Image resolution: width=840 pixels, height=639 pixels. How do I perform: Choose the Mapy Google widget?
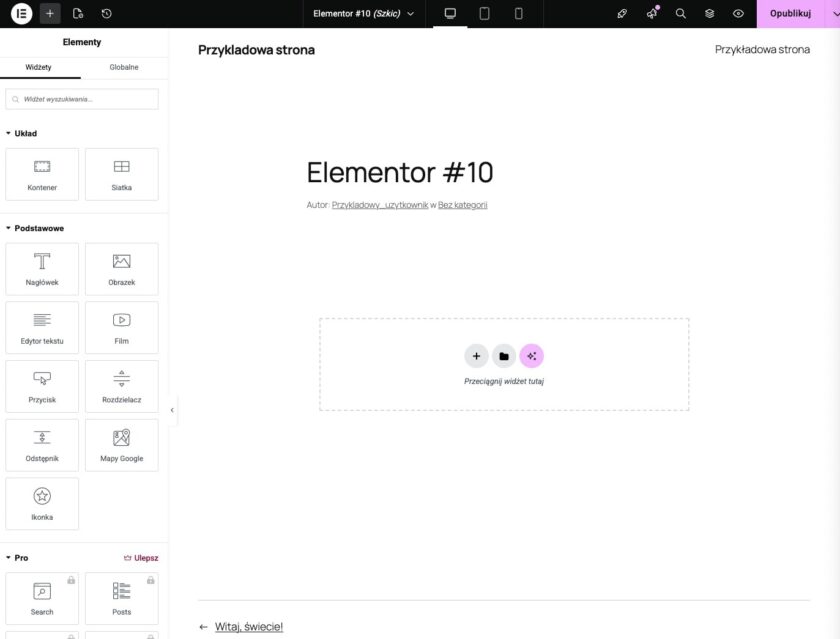click(121, 445)
